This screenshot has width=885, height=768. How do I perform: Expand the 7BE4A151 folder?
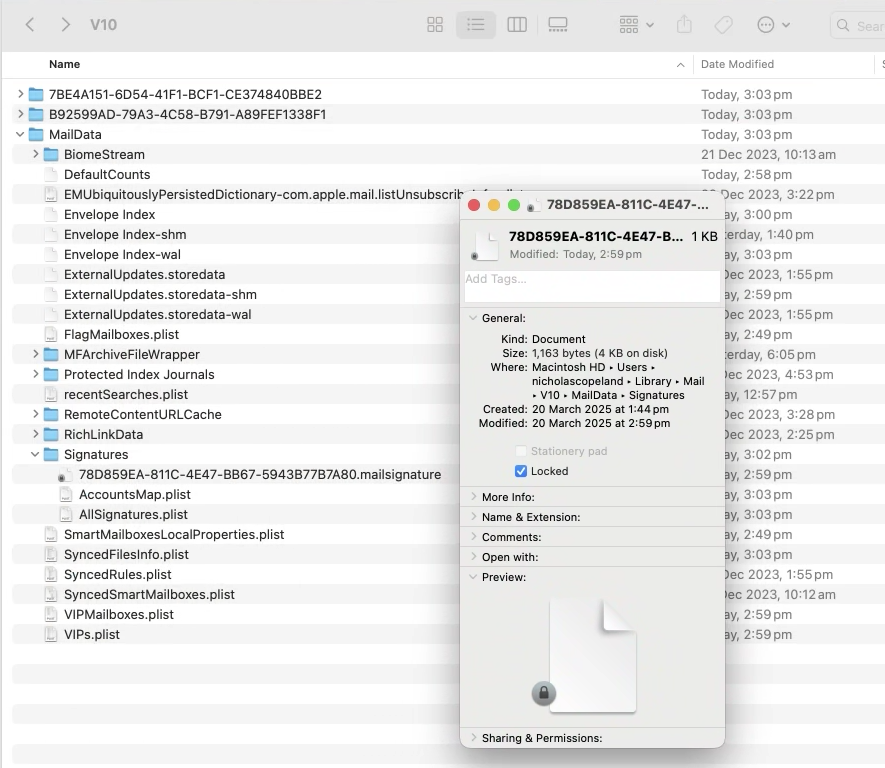point(21,94)
